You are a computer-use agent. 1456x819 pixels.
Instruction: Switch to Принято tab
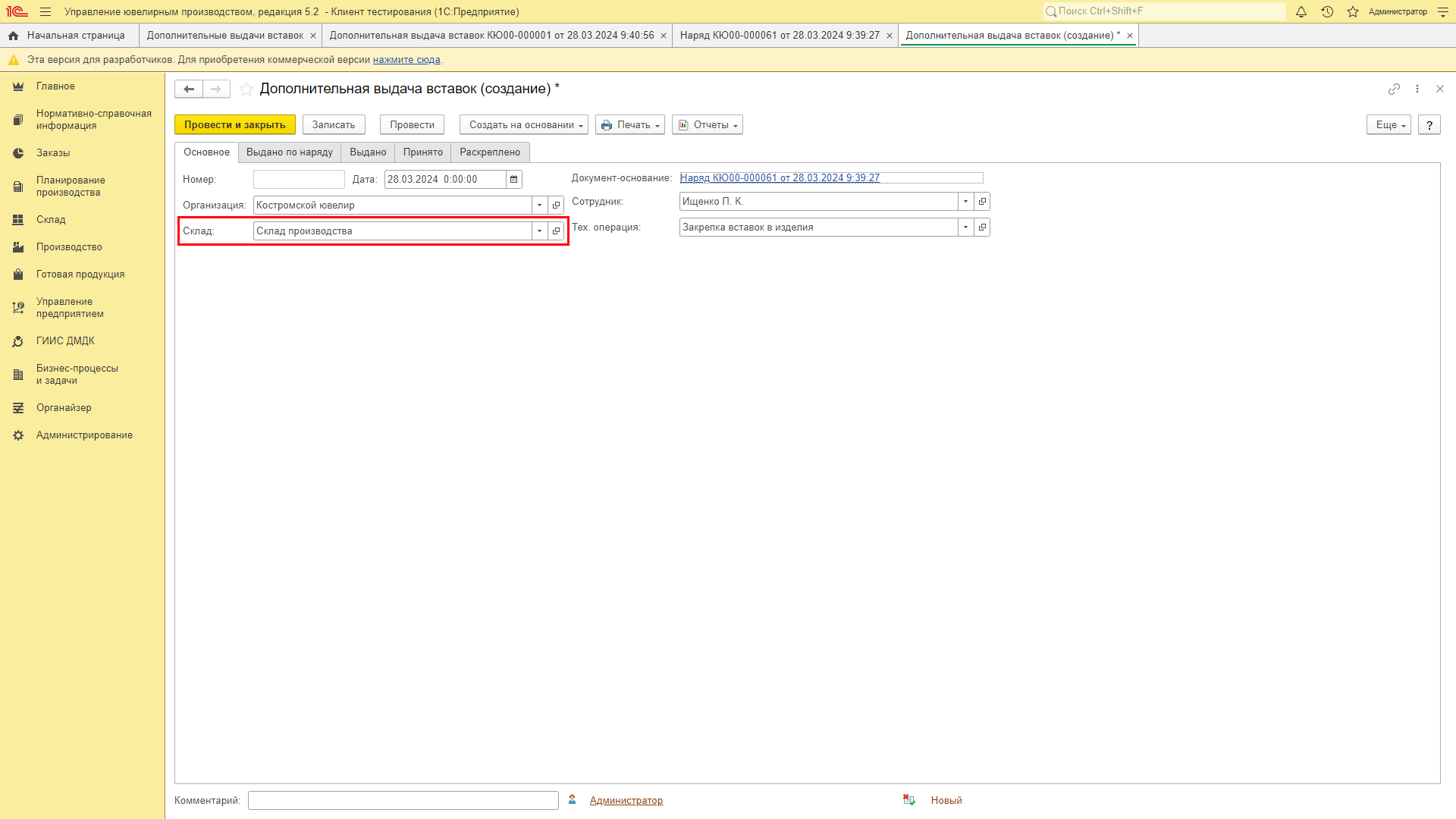423,152
